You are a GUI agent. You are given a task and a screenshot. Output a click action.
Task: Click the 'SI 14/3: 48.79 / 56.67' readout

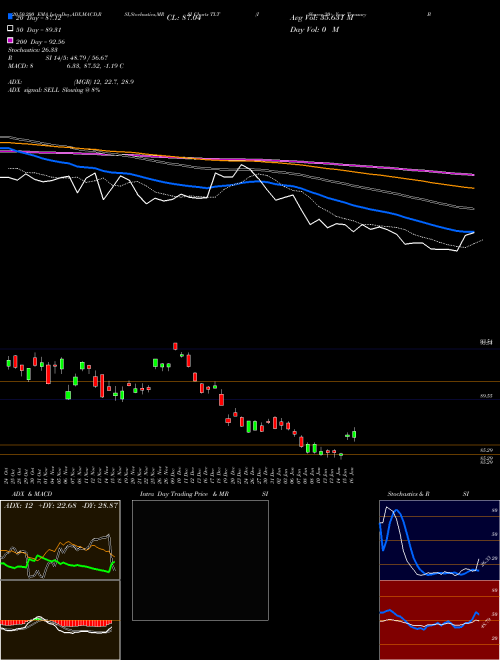pos(77,58)
